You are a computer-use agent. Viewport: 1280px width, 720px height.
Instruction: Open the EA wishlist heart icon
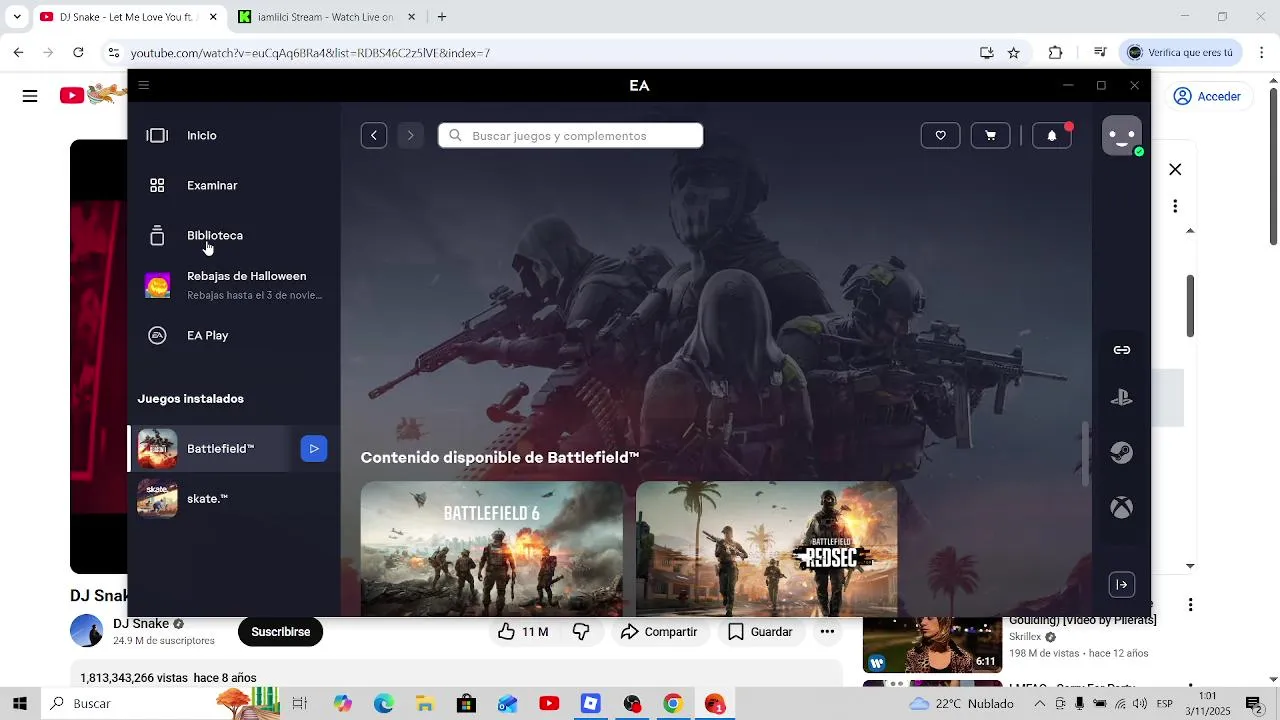click(940, 135)
